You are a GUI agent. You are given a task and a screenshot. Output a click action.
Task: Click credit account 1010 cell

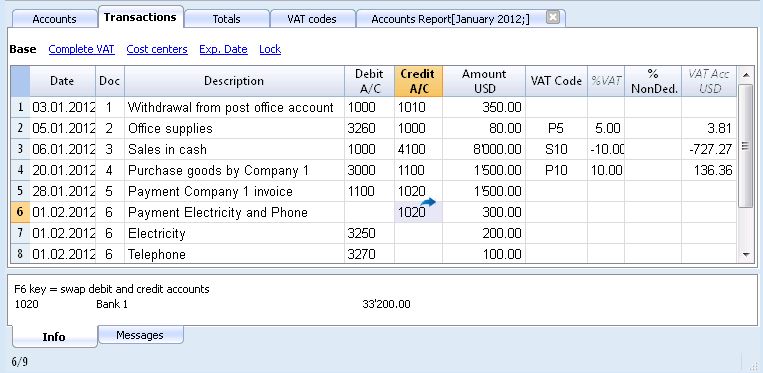418,107
